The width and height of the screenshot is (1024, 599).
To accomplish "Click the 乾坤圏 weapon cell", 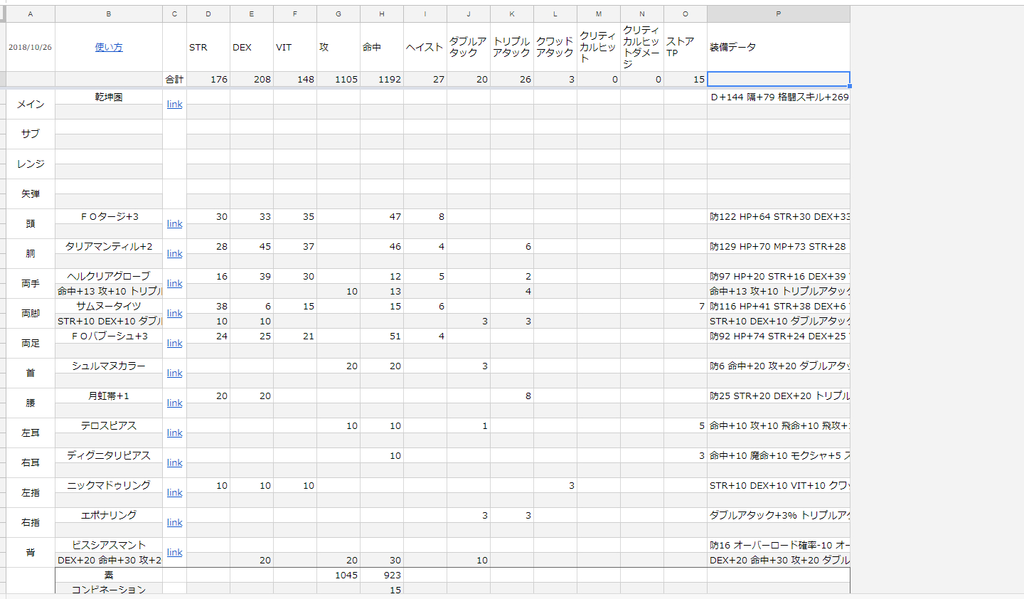I will point(108,97).
